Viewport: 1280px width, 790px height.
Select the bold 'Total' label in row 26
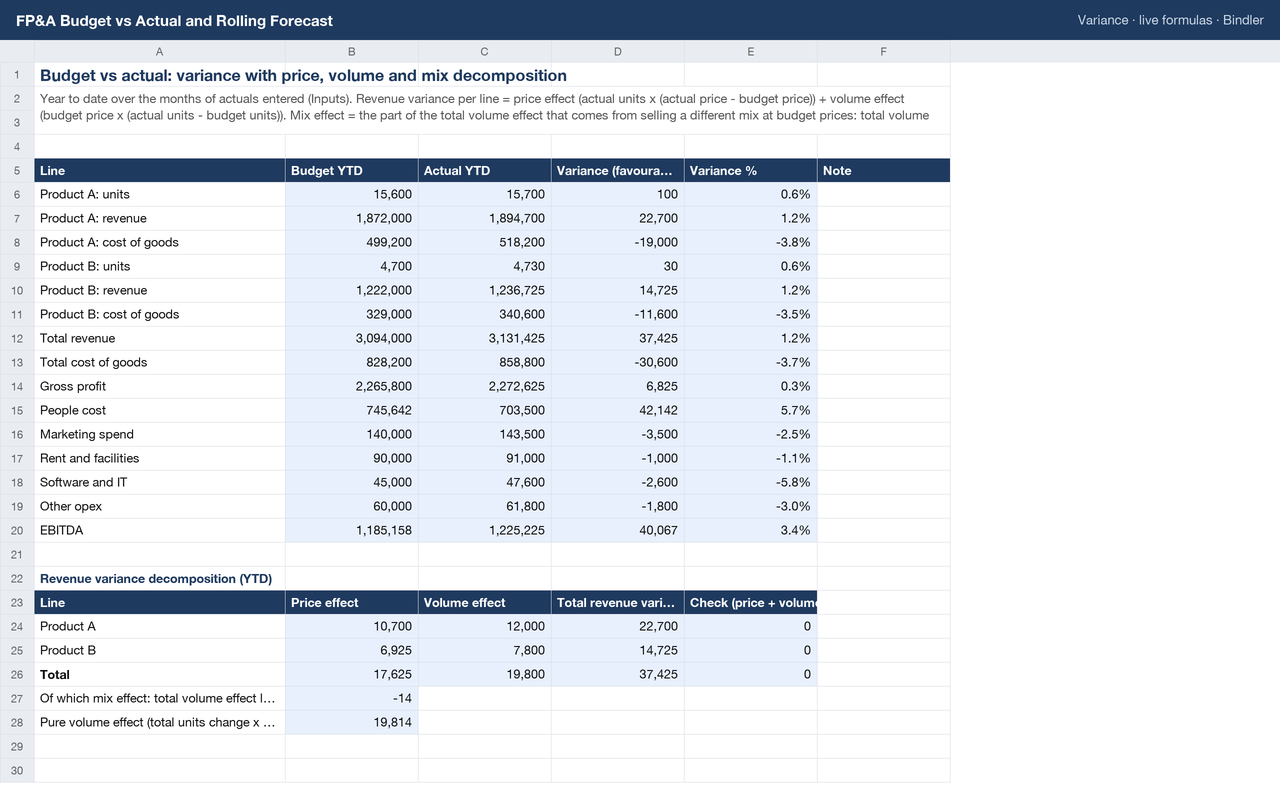pos(160,674)
